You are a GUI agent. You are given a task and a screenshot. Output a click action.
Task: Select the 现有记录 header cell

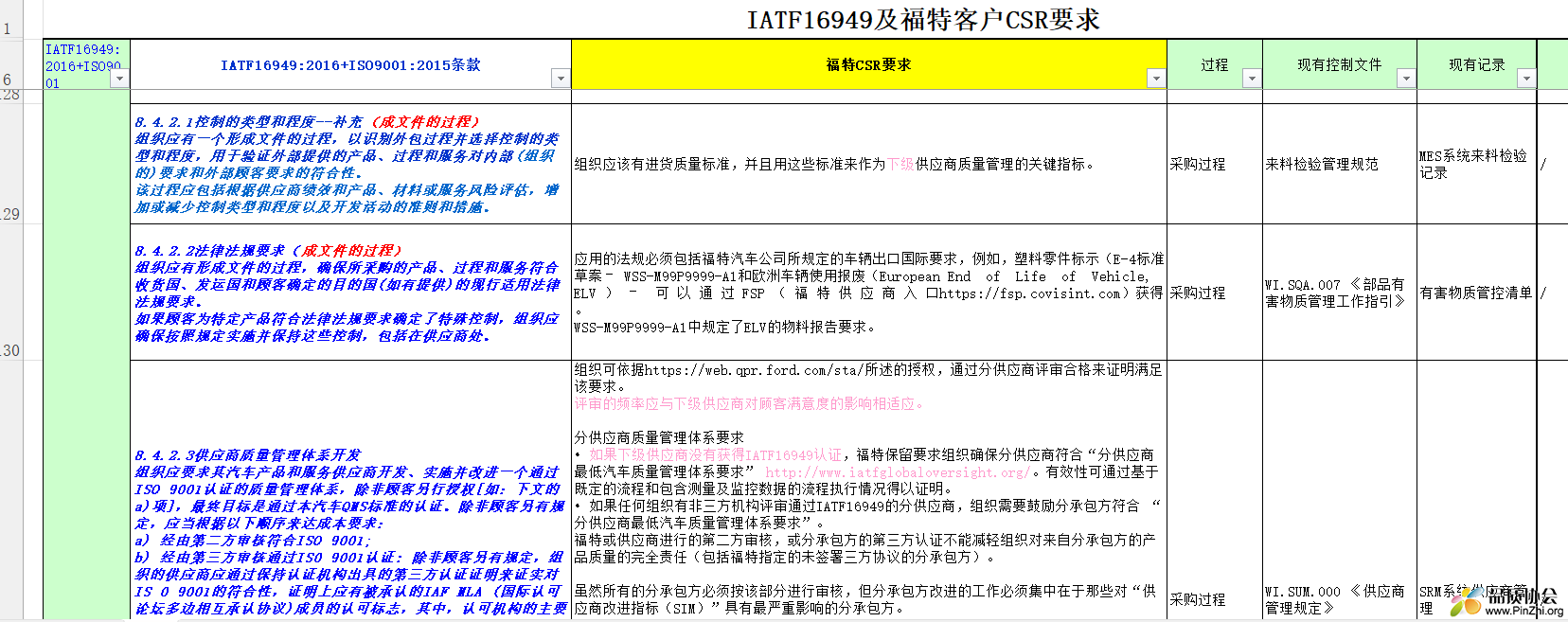(1476, 64)
